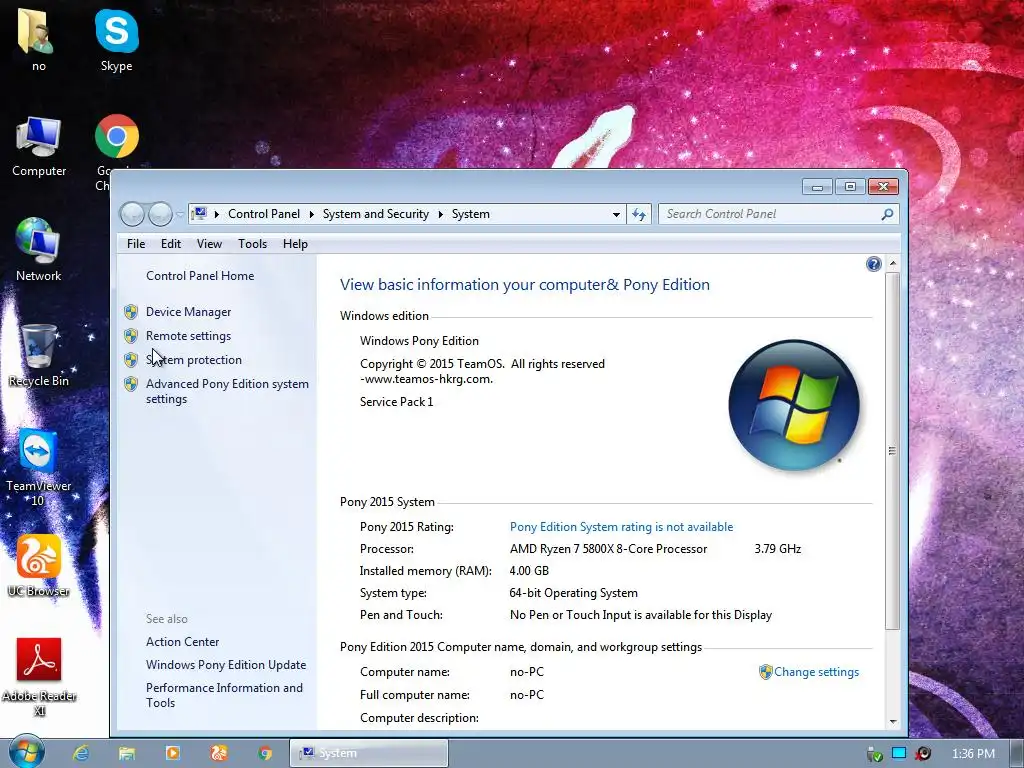Click the shield icon beside Remote settings
The width and height of the screenshot is (1024, 768).
[131, 336]
